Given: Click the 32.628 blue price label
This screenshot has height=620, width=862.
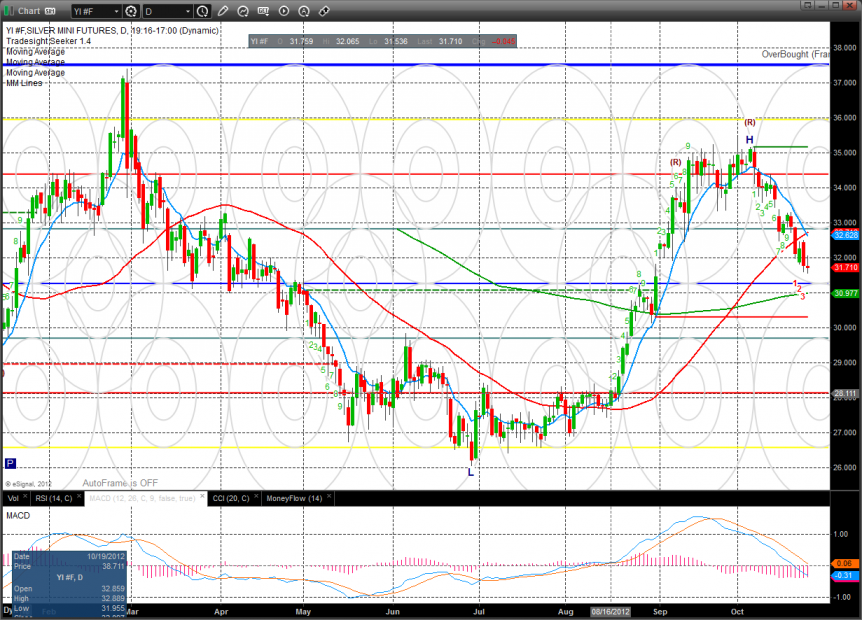Looking at the screenshot, I should click(846, 235).
